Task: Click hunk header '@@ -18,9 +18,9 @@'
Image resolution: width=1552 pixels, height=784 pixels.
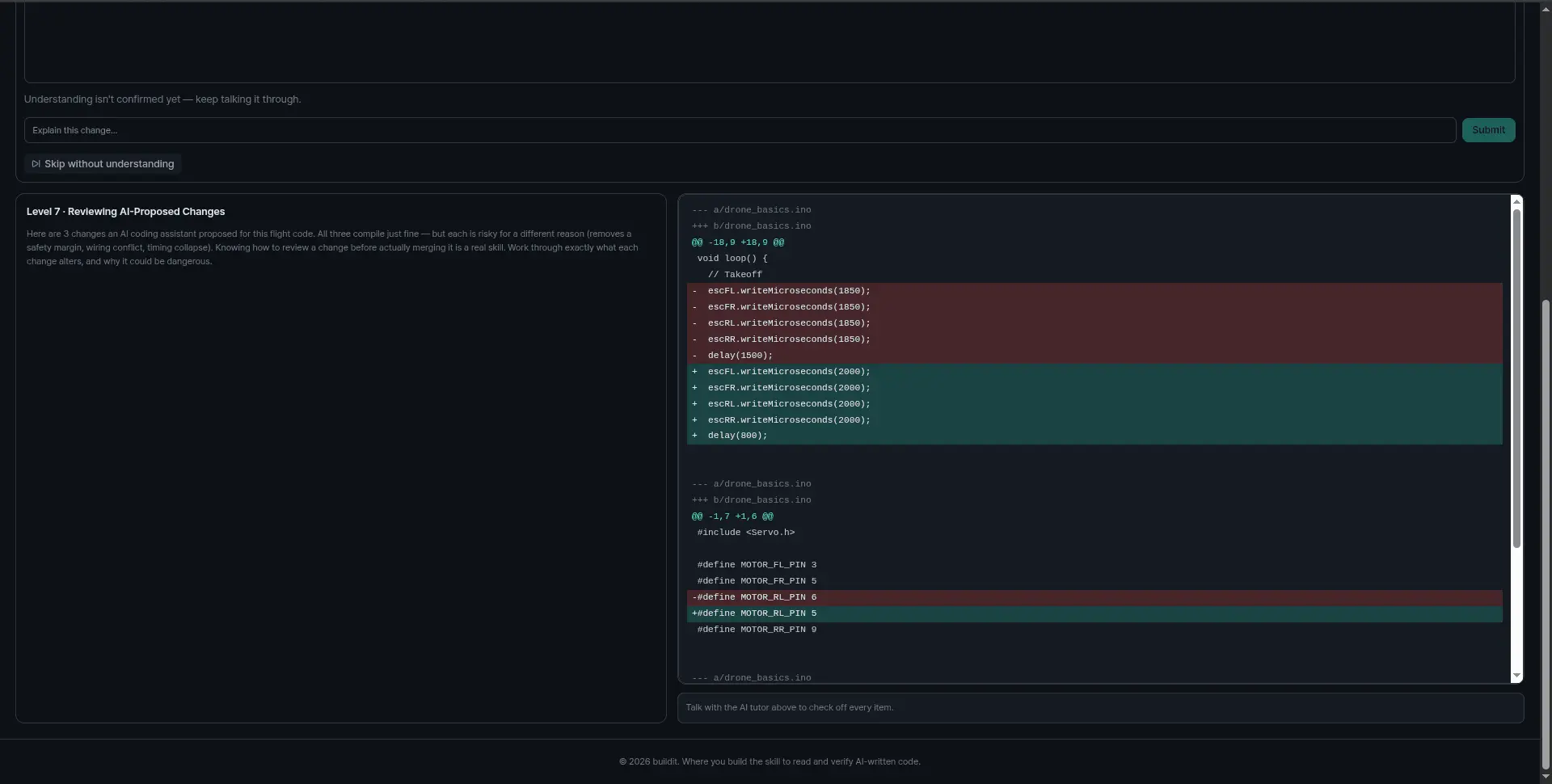Action: [x=738, y=242]
